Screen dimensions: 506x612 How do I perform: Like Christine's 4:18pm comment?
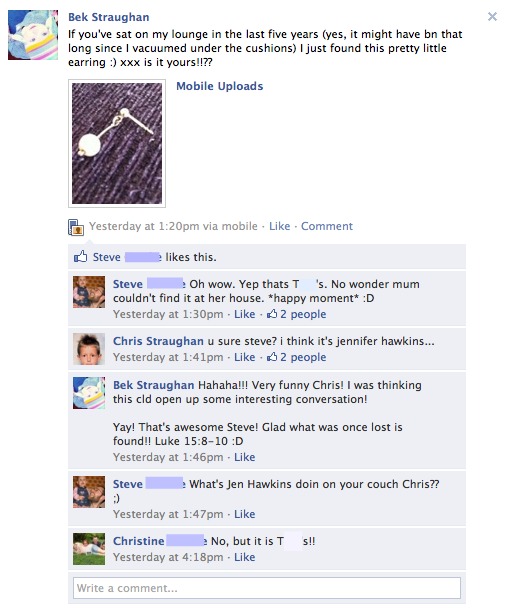245,557
